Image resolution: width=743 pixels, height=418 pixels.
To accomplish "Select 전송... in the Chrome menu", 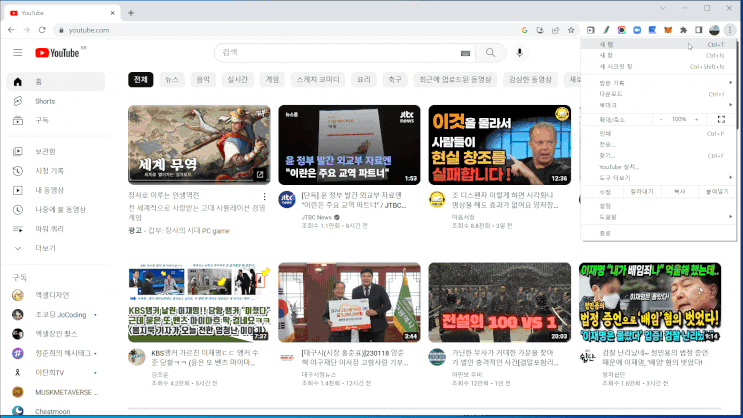I will point(659,145).
